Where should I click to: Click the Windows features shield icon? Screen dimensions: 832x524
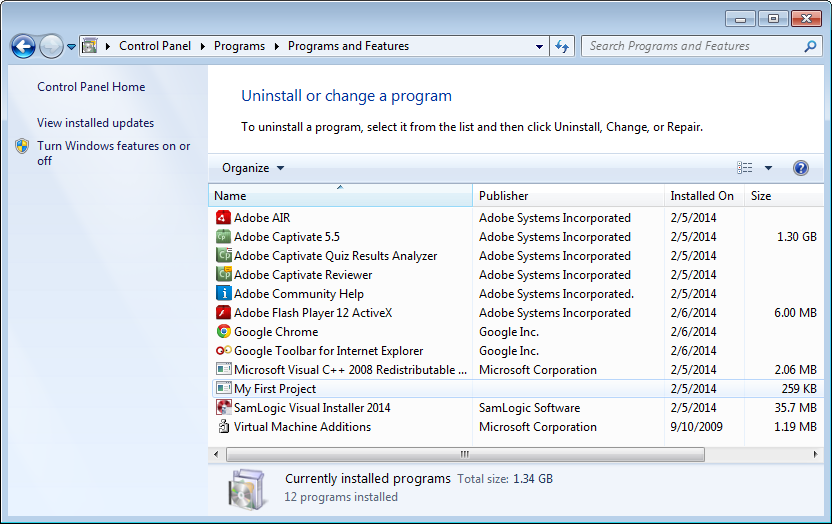click(x=22, y=146)
